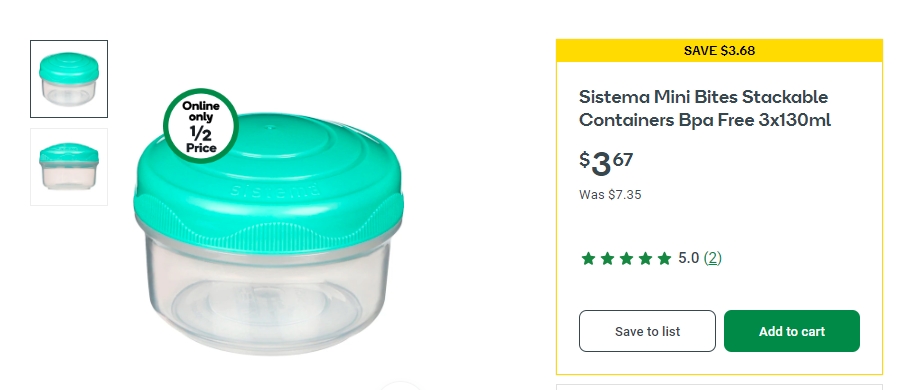Screen dimensions: 918x390
Task: Click the third green rating star
Action: (x=626, y=258)
